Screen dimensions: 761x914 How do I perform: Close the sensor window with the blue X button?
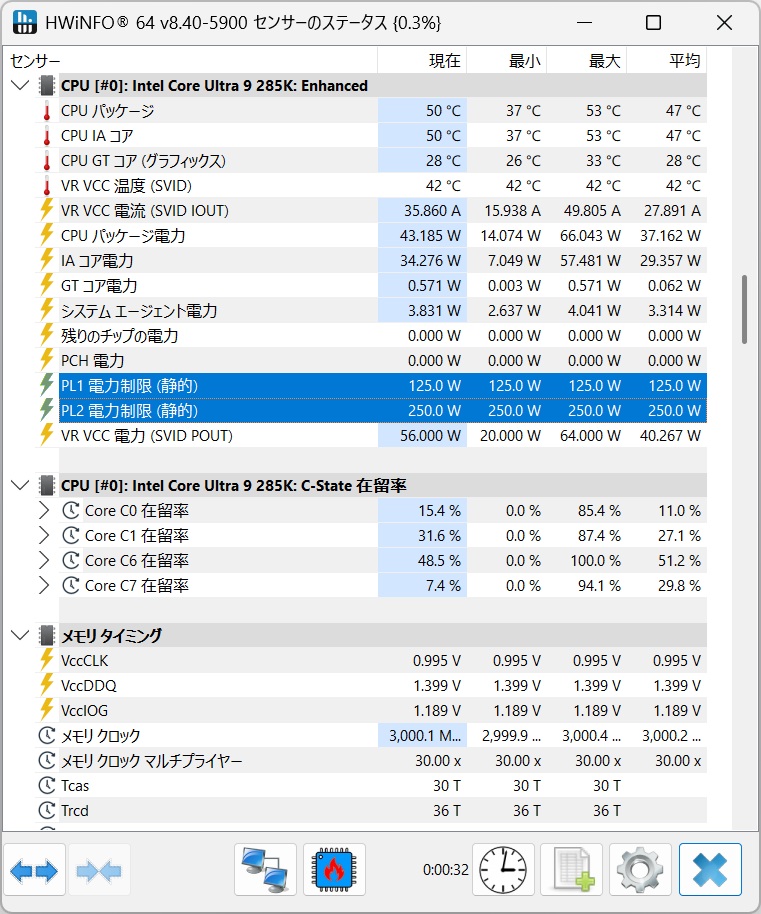(x=709, y=869)
